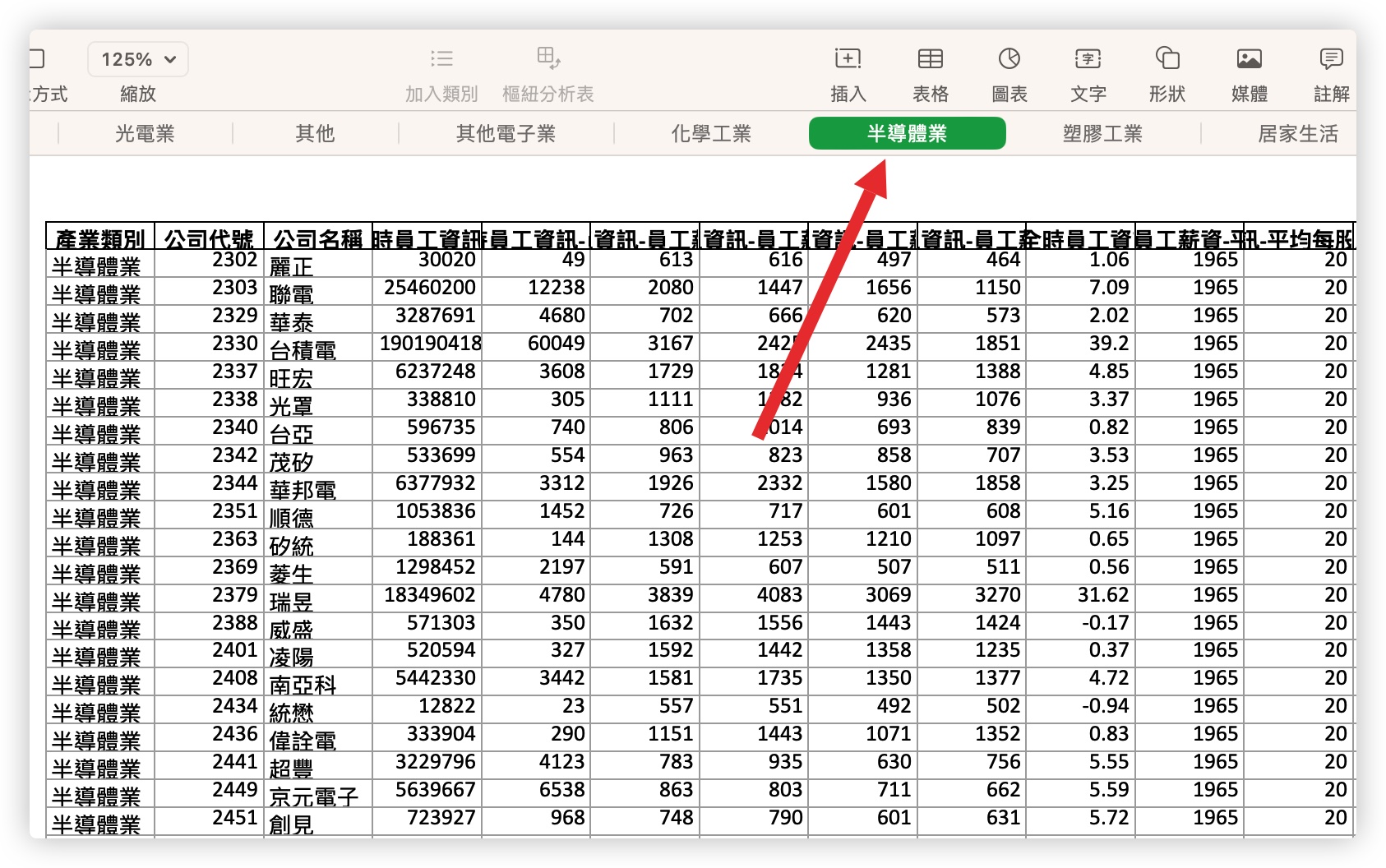Open the Media (媒體) toolbar icon
Image resolution: width=1386 pixels, height=868 pixels.
coord(1249,58)
